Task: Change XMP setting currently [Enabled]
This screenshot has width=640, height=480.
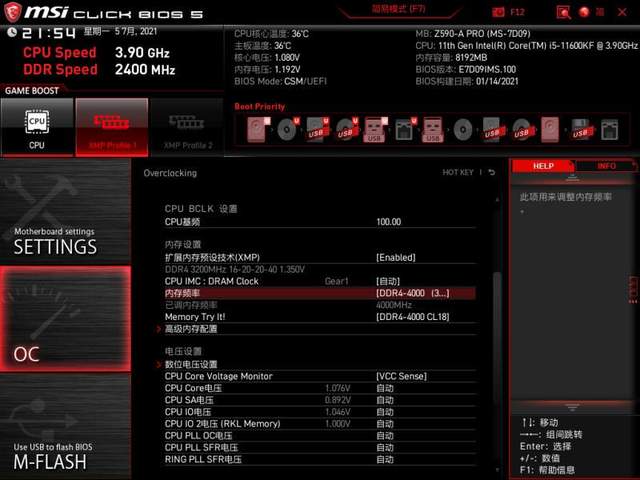Action: pos(396,258)
